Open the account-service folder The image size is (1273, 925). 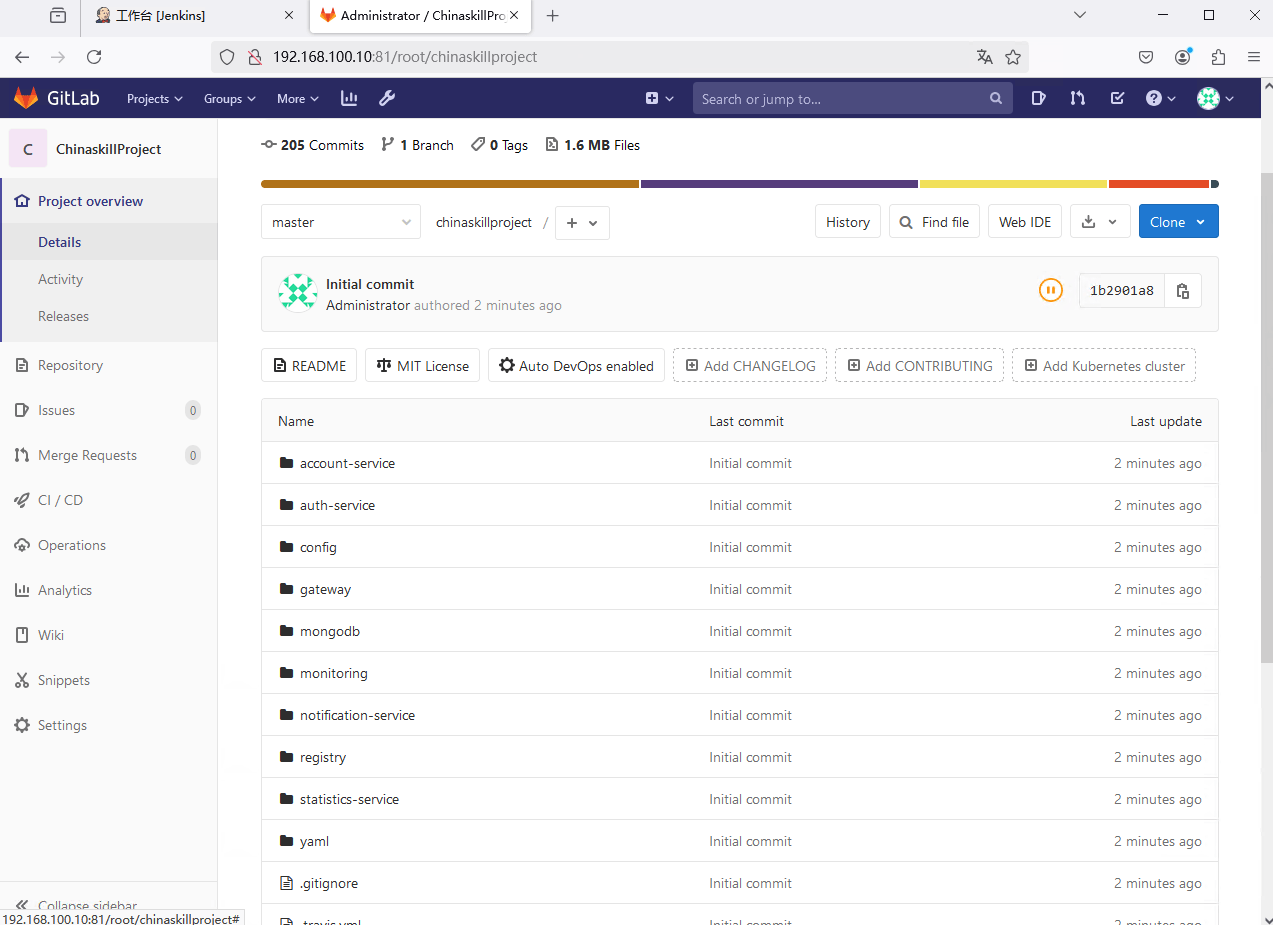[x=347, y=463]
